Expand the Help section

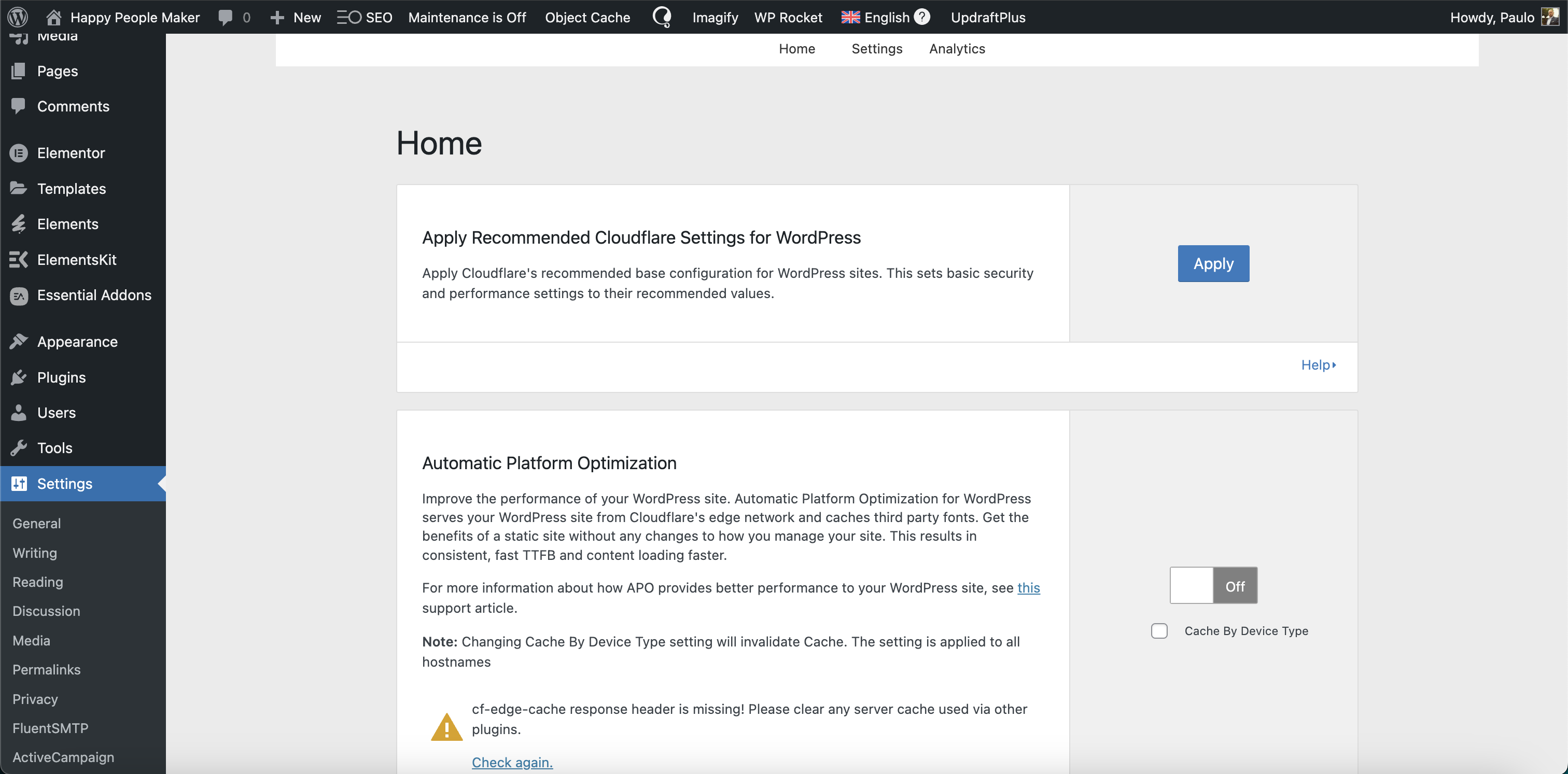tap(1318, 365)
